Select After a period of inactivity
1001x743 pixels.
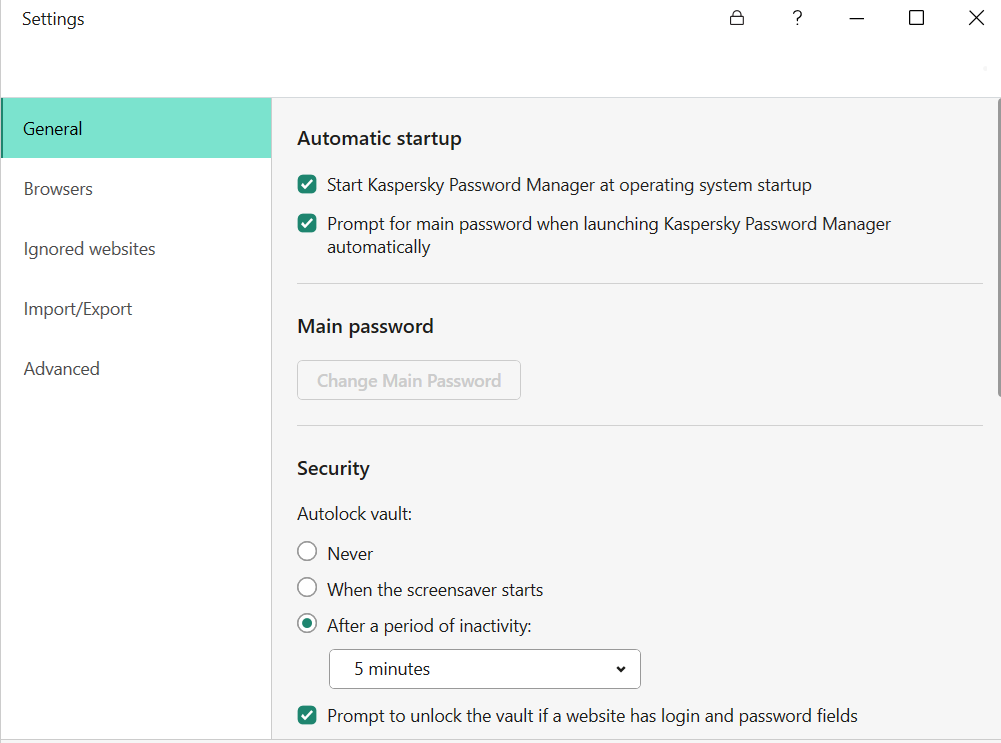tap(307, 624)
